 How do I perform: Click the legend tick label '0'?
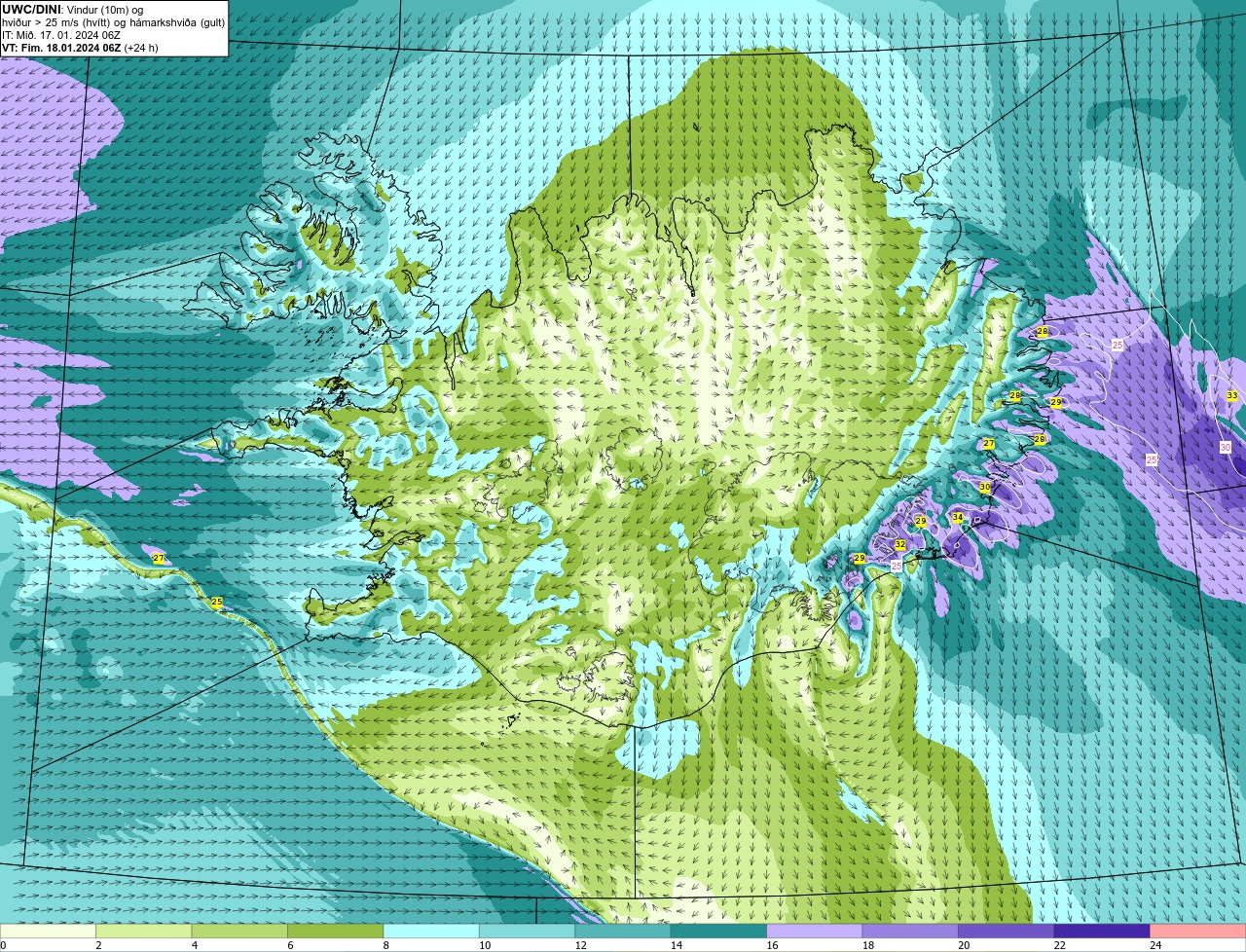pyautogui.click(x=3, y=945)
